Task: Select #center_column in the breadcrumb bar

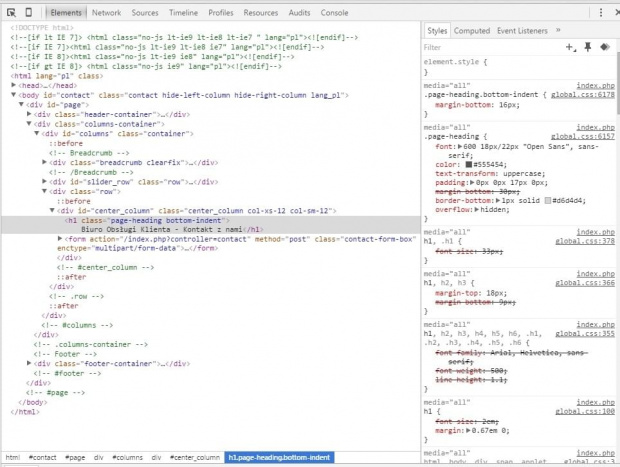Action: [194, 457]
